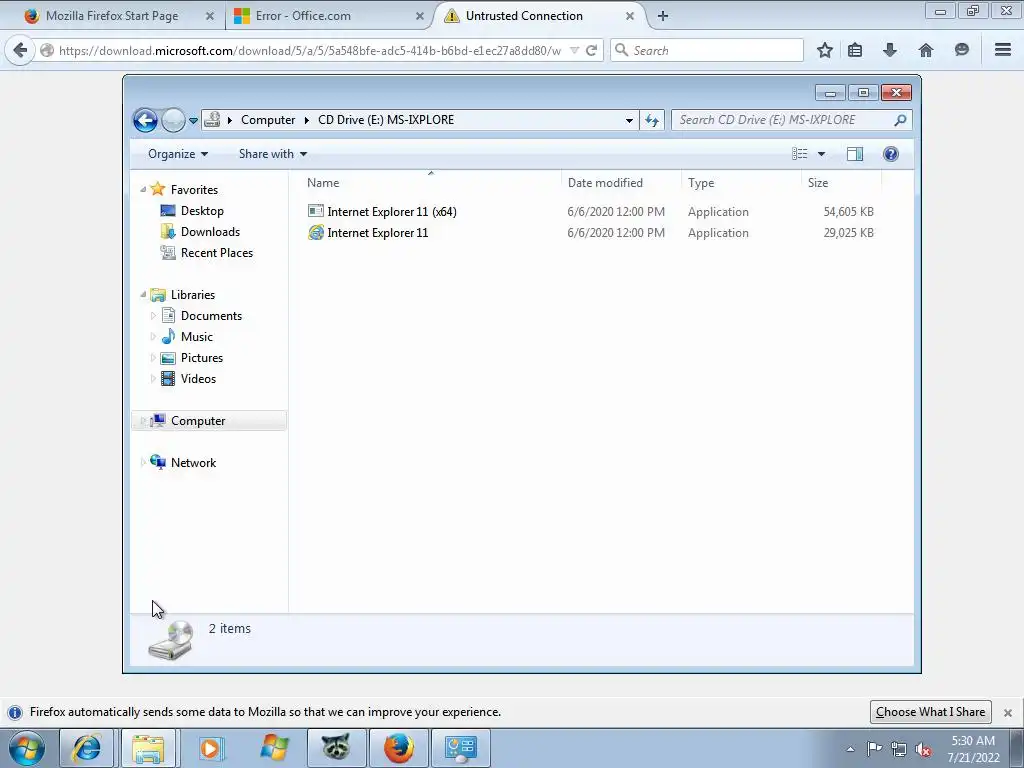Click Choose What I Share button
The height and width of the screenshot is (768, 1024).
point(931,712)
